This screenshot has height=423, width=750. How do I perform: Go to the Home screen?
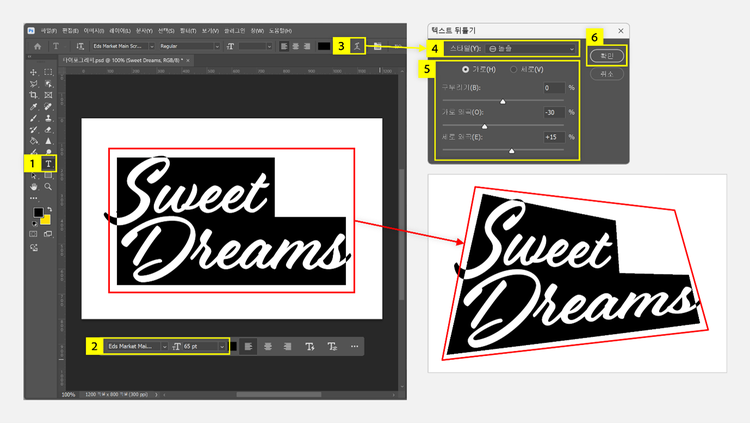click(37, 46)
